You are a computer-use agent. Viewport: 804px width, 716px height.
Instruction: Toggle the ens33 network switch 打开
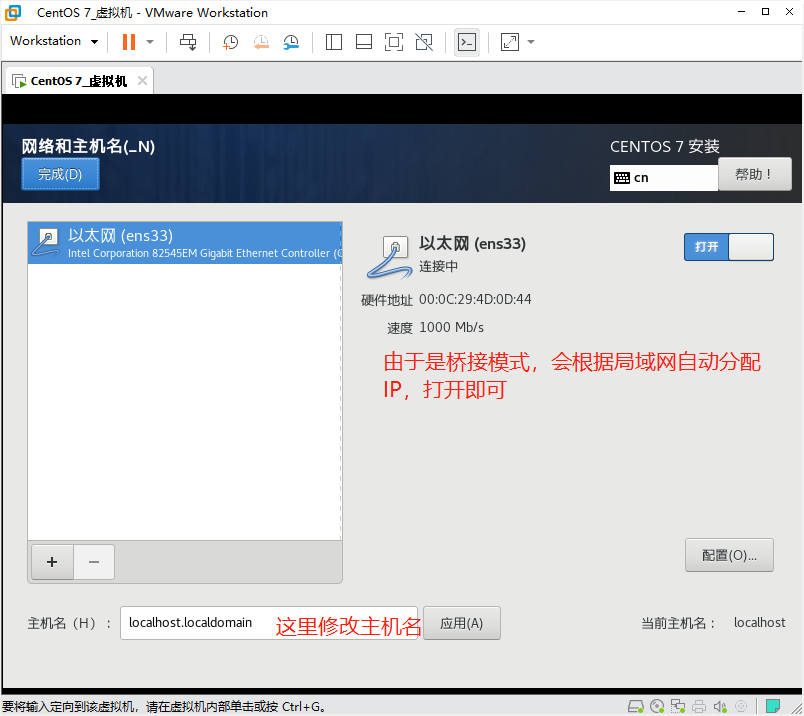[x=729, y=247]
